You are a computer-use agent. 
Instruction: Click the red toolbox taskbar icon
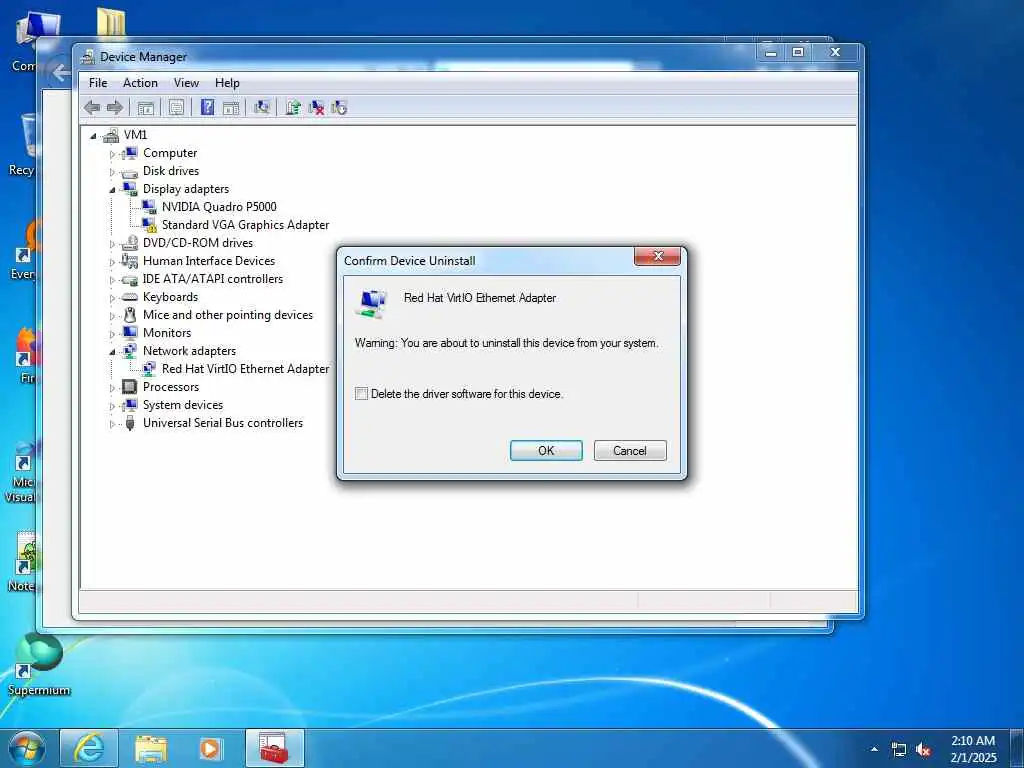pos(274,748)
